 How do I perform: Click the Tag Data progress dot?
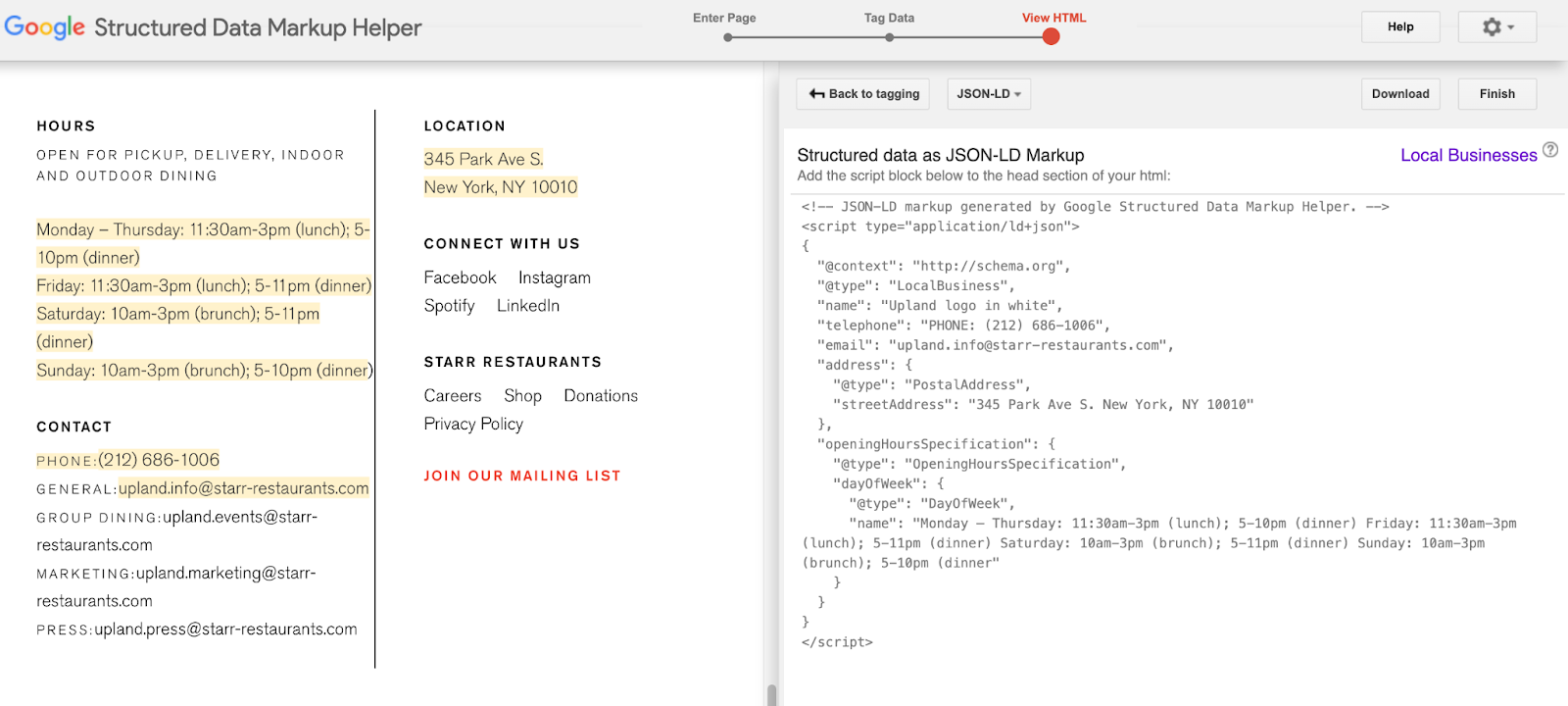tap(889, 37)
